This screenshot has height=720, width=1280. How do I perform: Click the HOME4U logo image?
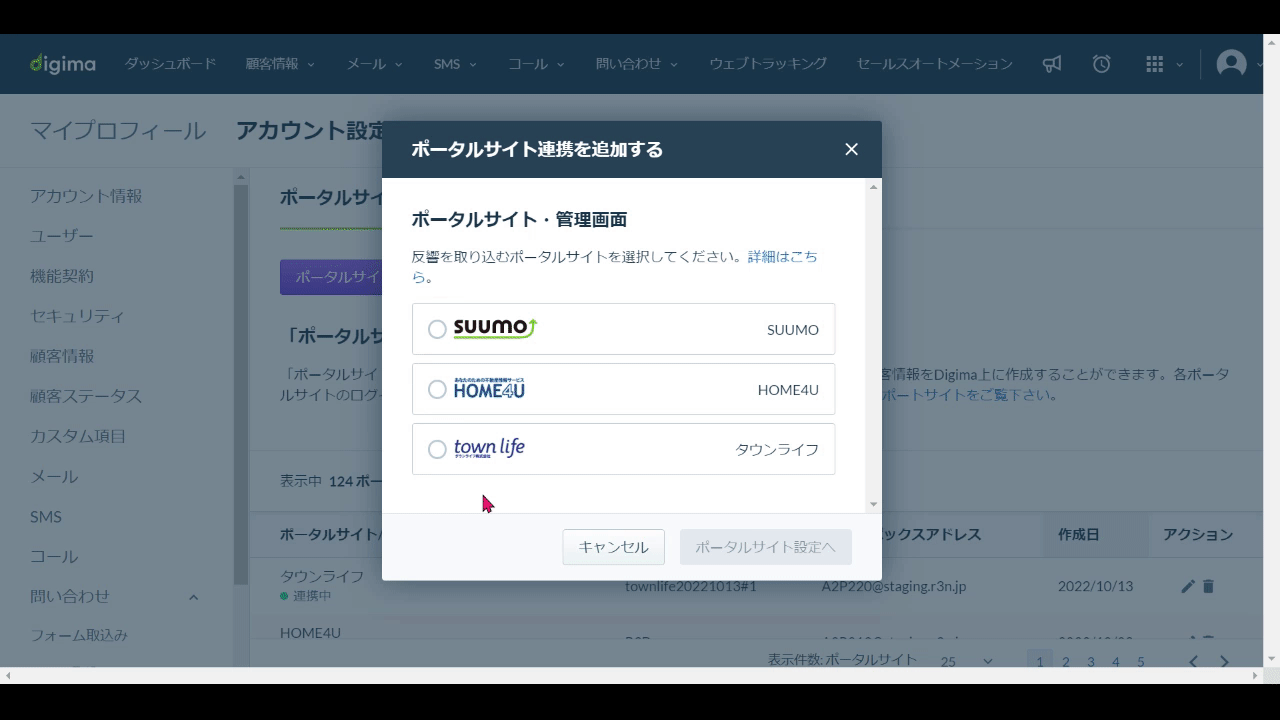[x=489, y=389]
